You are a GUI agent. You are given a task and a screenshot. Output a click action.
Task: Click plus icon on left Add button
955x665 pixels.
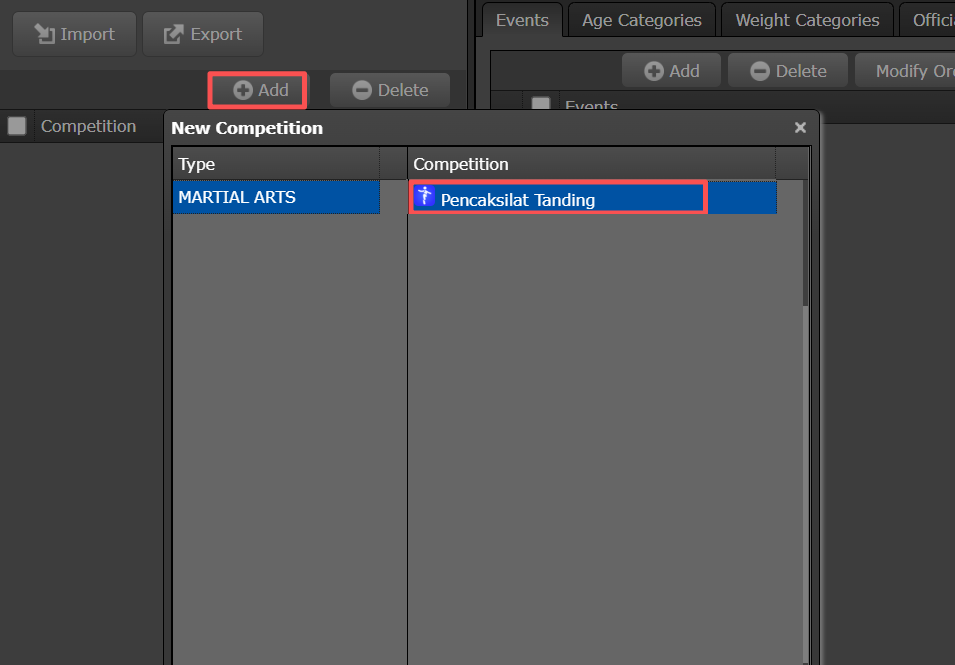pyautogui.click(x=243, y=90)
